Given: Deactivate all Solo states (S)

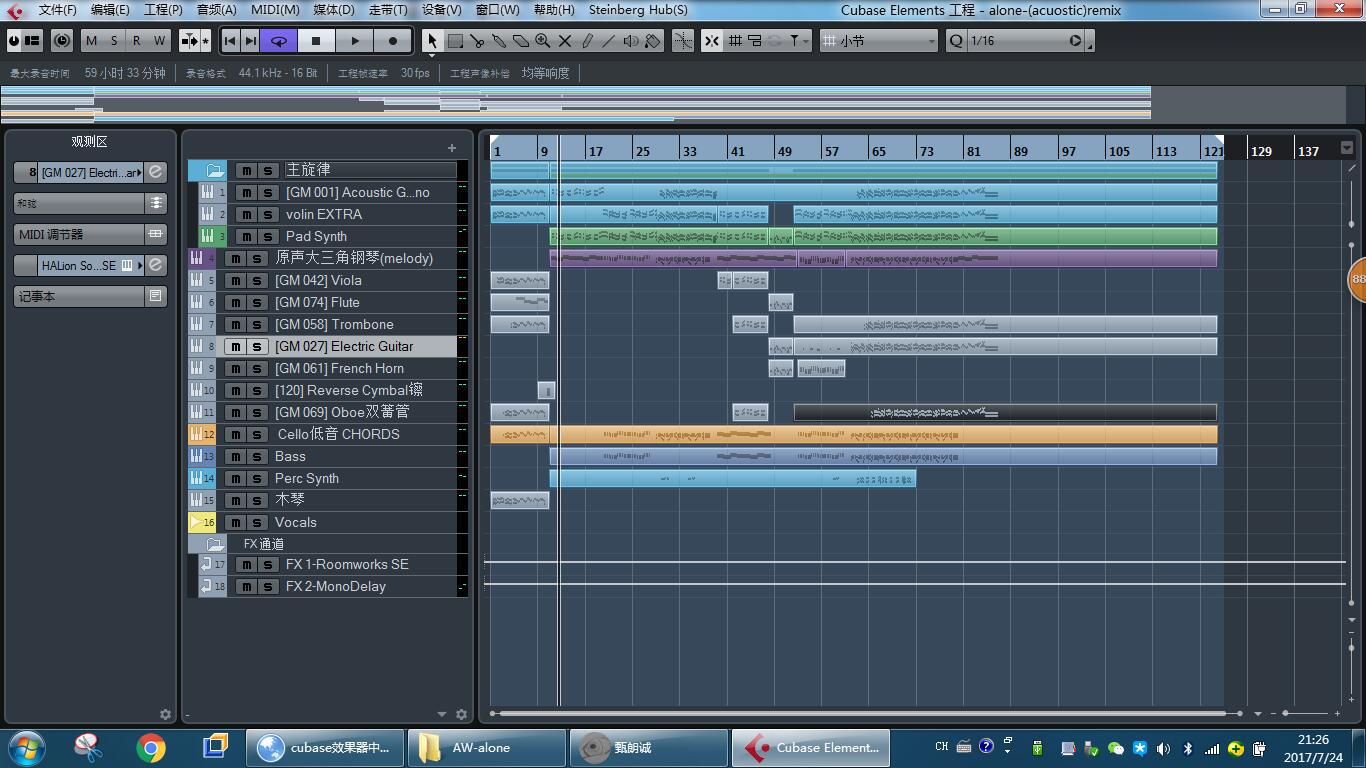Looking at the screenshot, I should point(114,41).
